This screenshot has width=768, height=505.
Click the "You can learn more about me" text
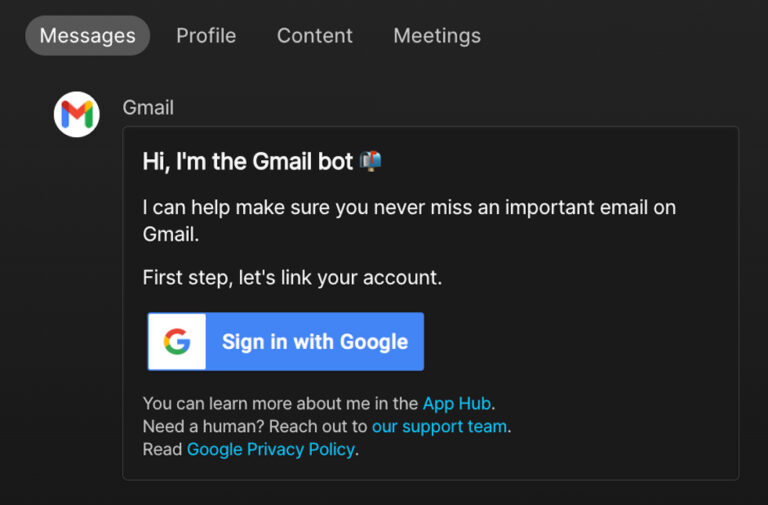(280, 404)
